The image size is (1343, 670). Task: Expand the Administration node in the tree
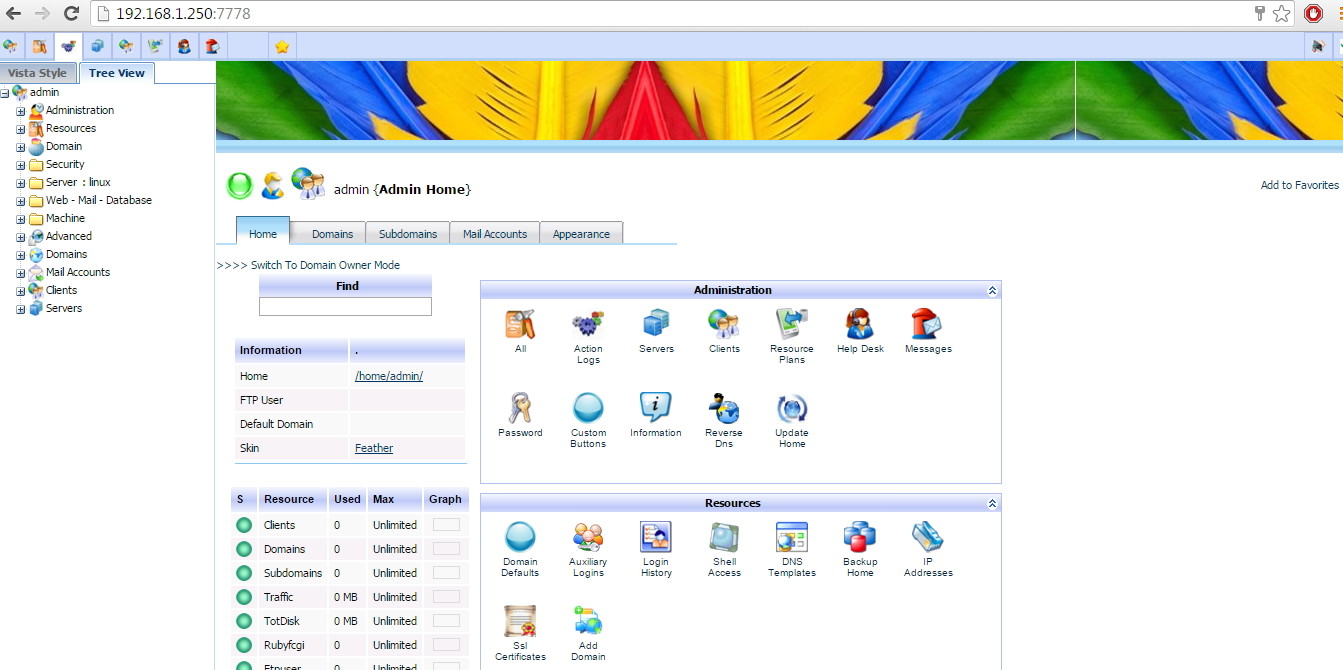pyautogui.click(x=20, y=111)
